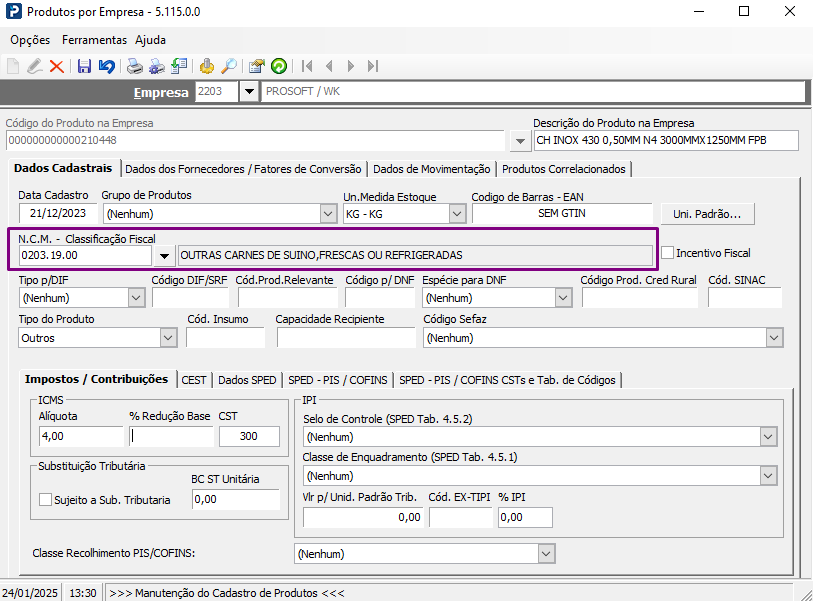Click the red X delete record icon

click(57, 66)
